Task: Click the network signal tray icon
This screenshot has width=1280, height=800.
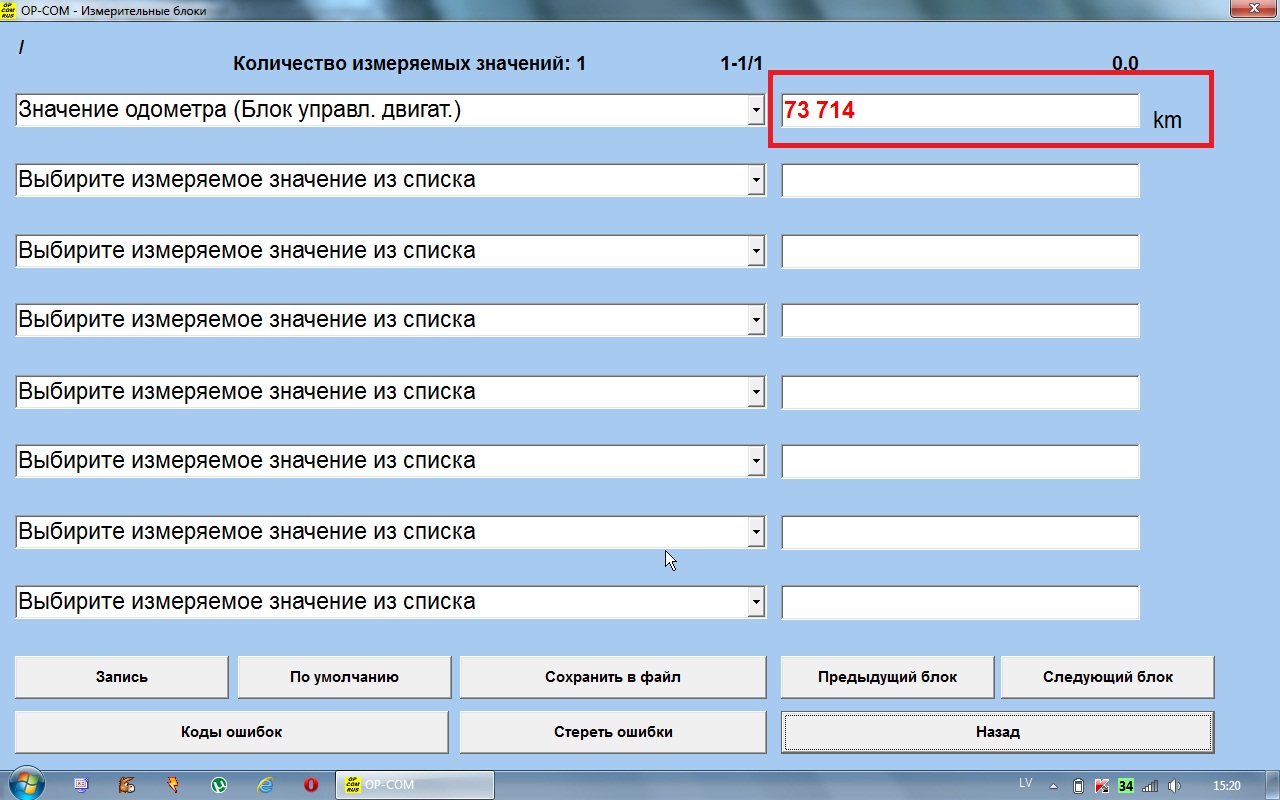Action: click(1150, 785)
